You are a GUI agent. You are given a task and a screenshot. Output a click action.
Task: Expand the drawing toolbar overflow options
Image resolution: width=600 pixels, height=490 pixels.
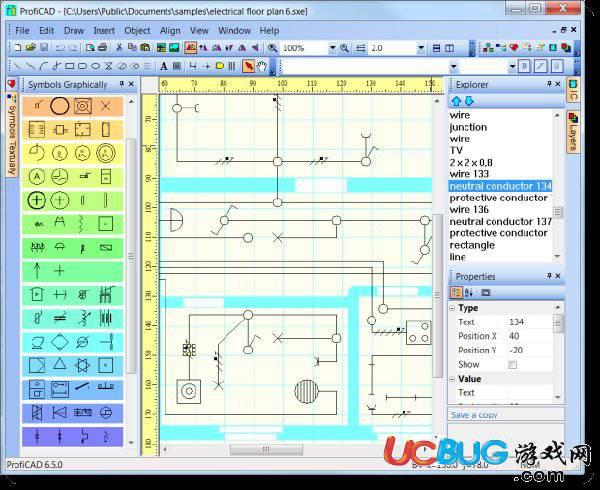click(x=273, y=67)
